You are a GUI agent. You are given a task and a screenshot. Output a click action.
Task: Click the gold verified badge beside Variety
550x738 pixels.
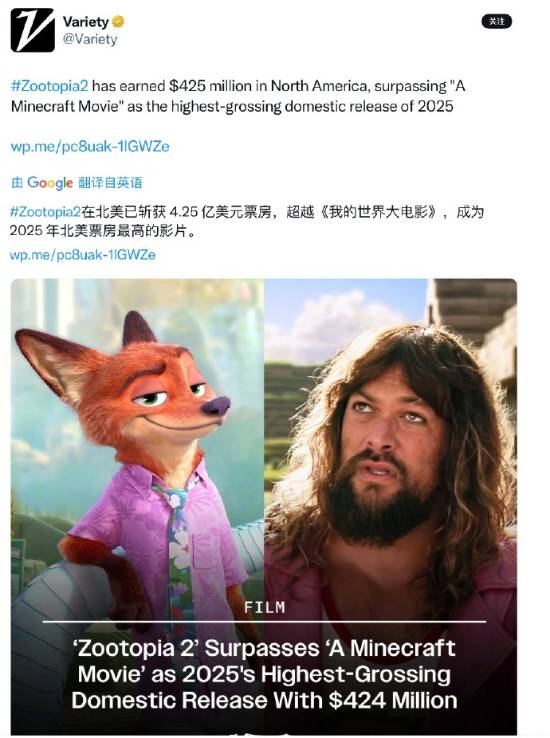tap(118, 21)
